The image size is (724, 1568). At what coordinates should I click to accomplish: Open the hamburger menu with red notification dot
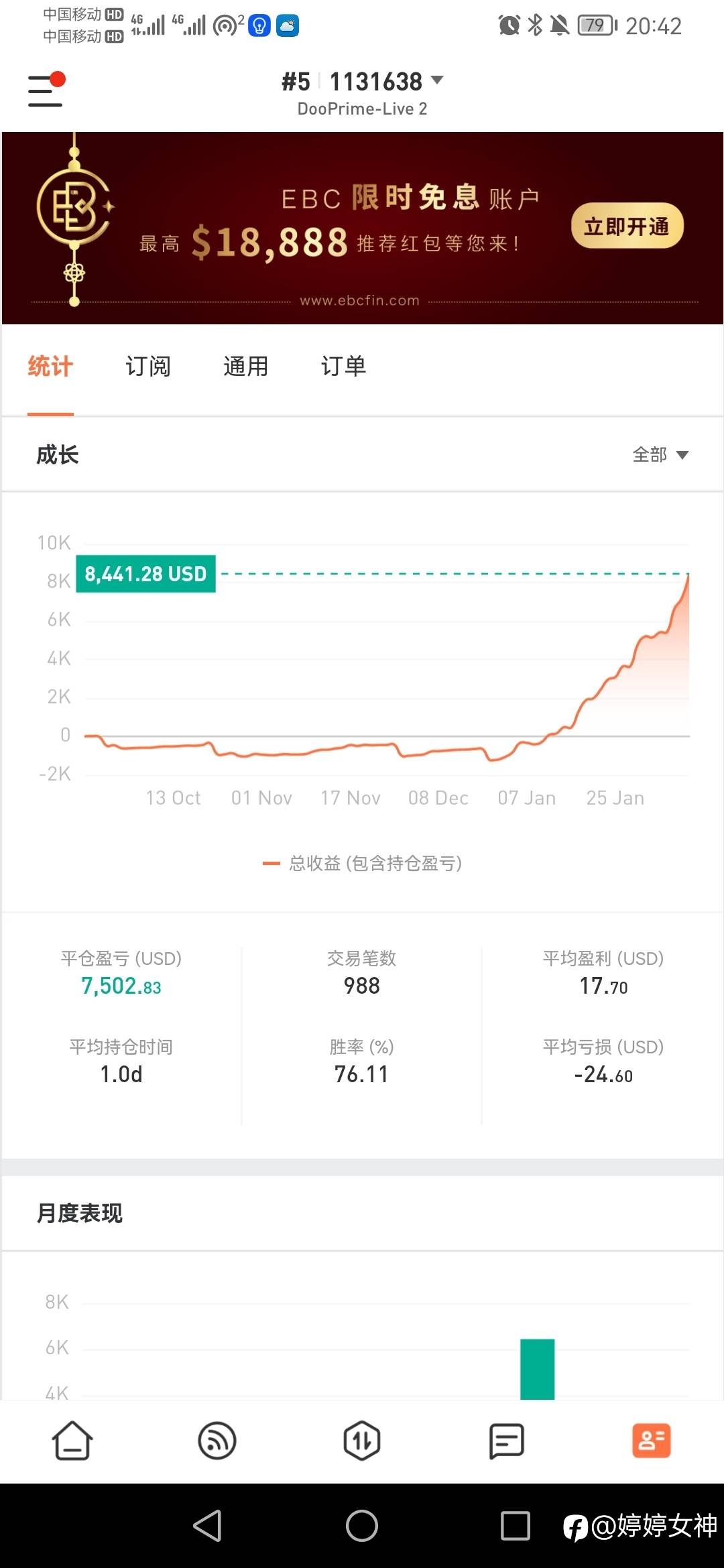click(x=46, y=90)
